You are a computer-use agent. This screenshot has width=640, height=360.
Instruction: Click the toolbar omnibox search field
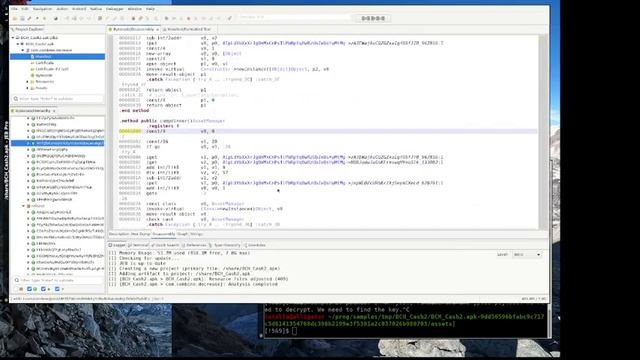[295, 18]
